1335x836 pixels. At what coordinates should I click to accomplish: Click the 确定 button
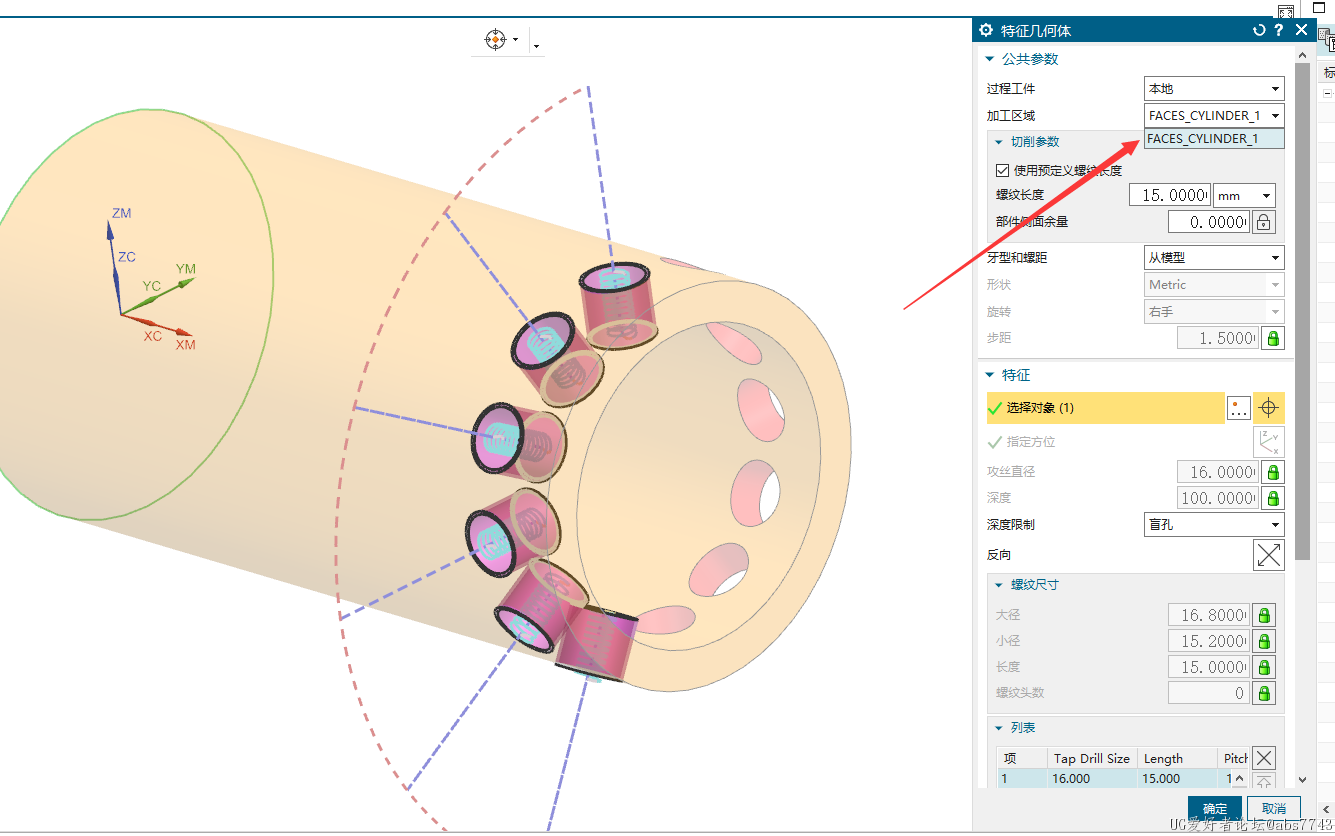click(1215, 809)
